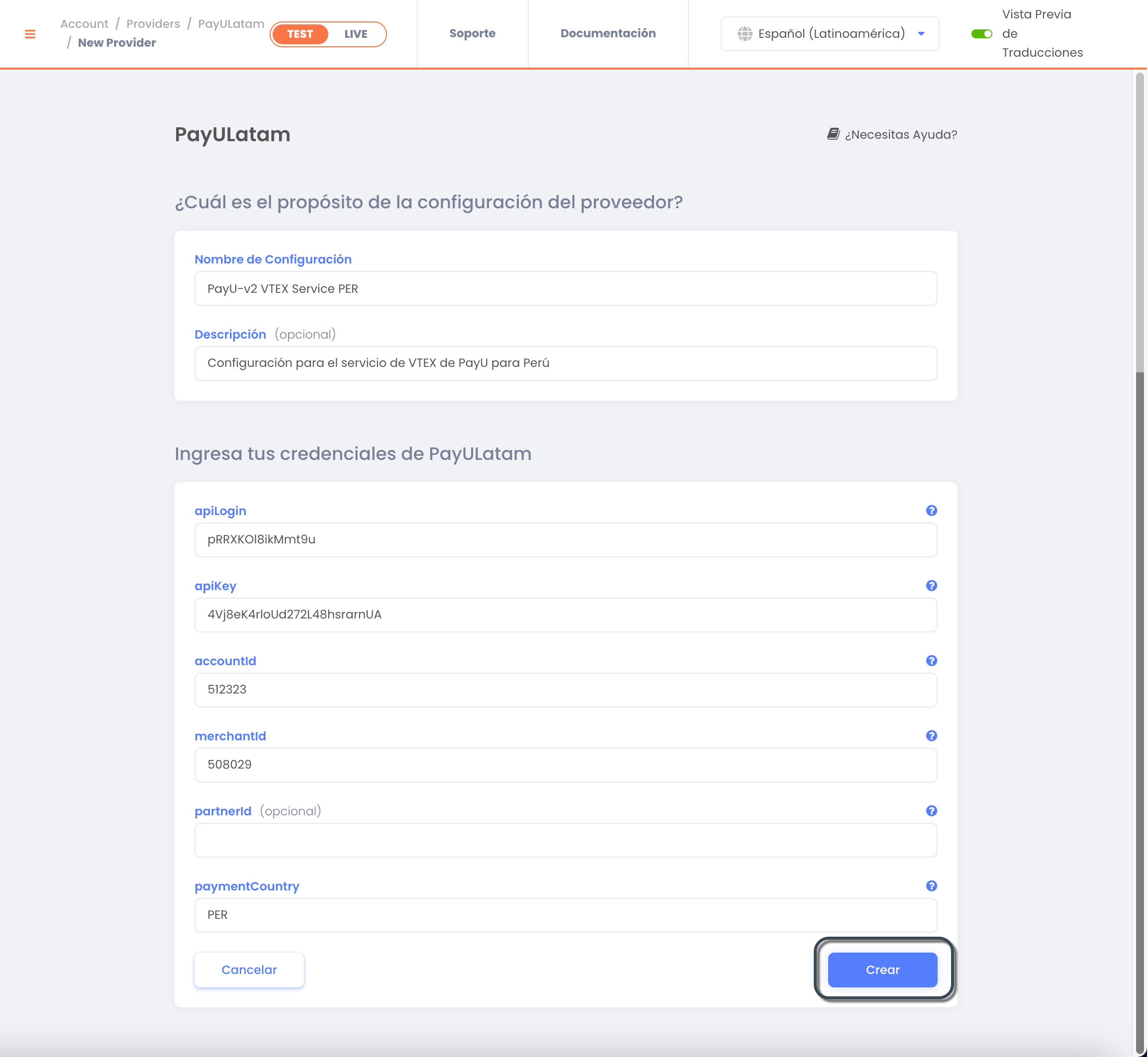The width and height of the screenshot is (1148, 1057).
Task: Click the Crear button
Action: click(x=882, y=969)
